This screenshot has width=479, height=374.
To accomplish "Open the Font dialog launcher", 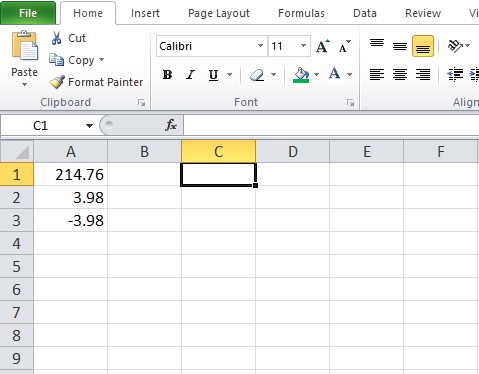I will [x=350, y=103].
